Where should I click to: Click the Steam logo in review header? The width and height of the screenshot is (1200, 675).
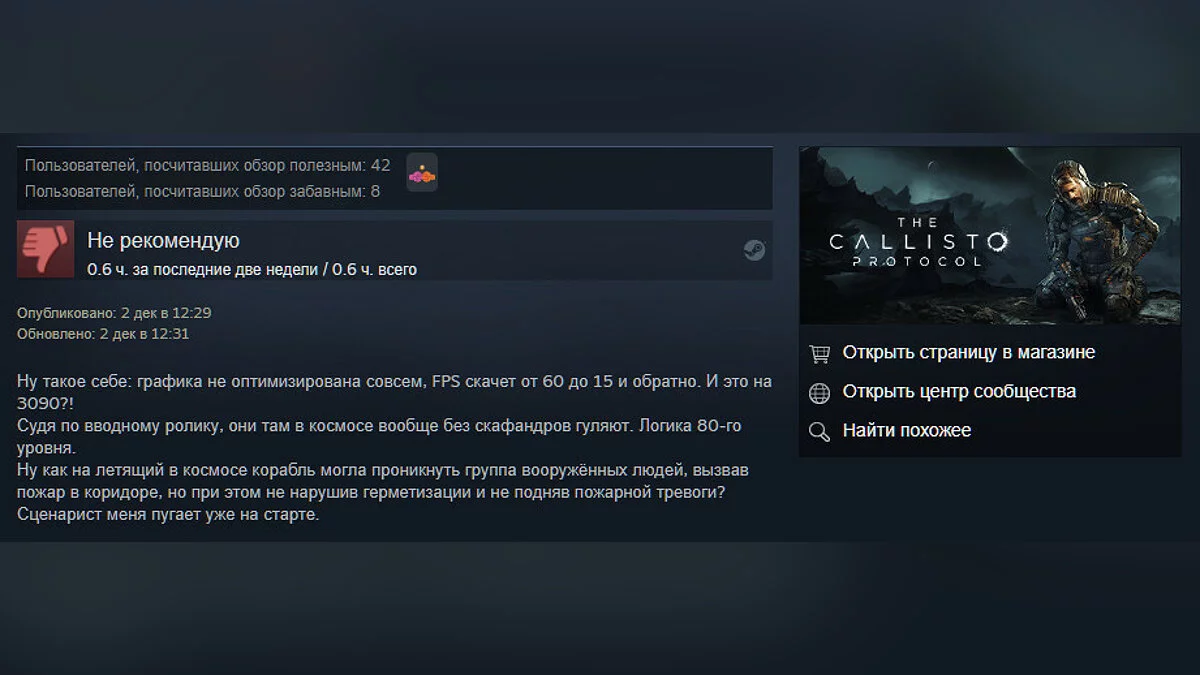[x=754, y=250]
